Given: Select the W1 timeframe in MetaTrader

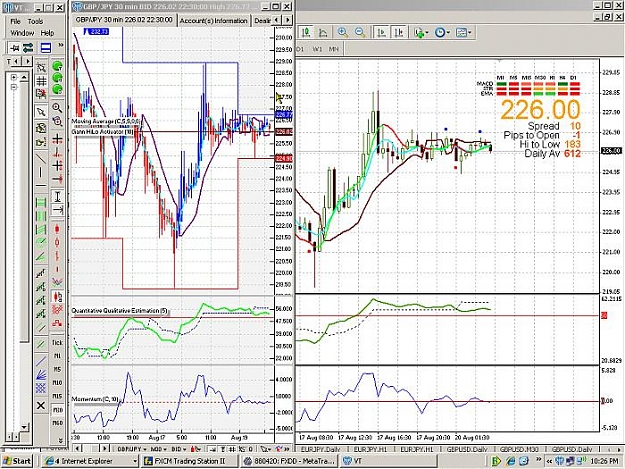Looking at the screenshot, I should coord(317,49).
